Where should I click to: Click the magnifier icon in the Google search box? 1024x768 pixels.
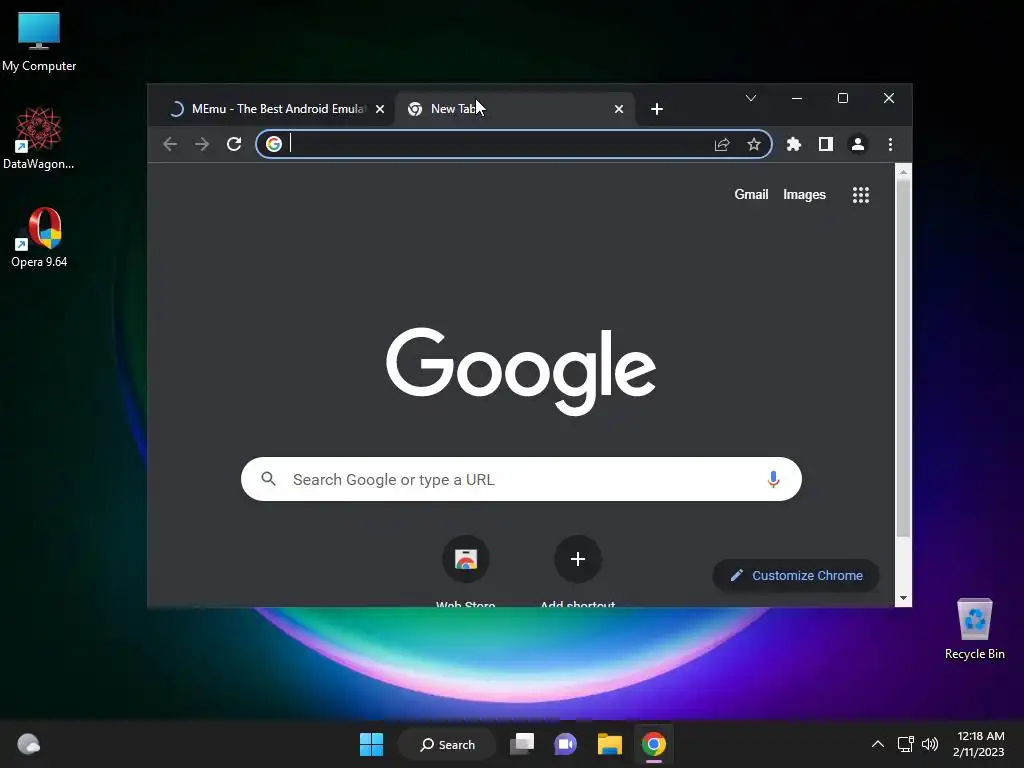pos(268,479)
